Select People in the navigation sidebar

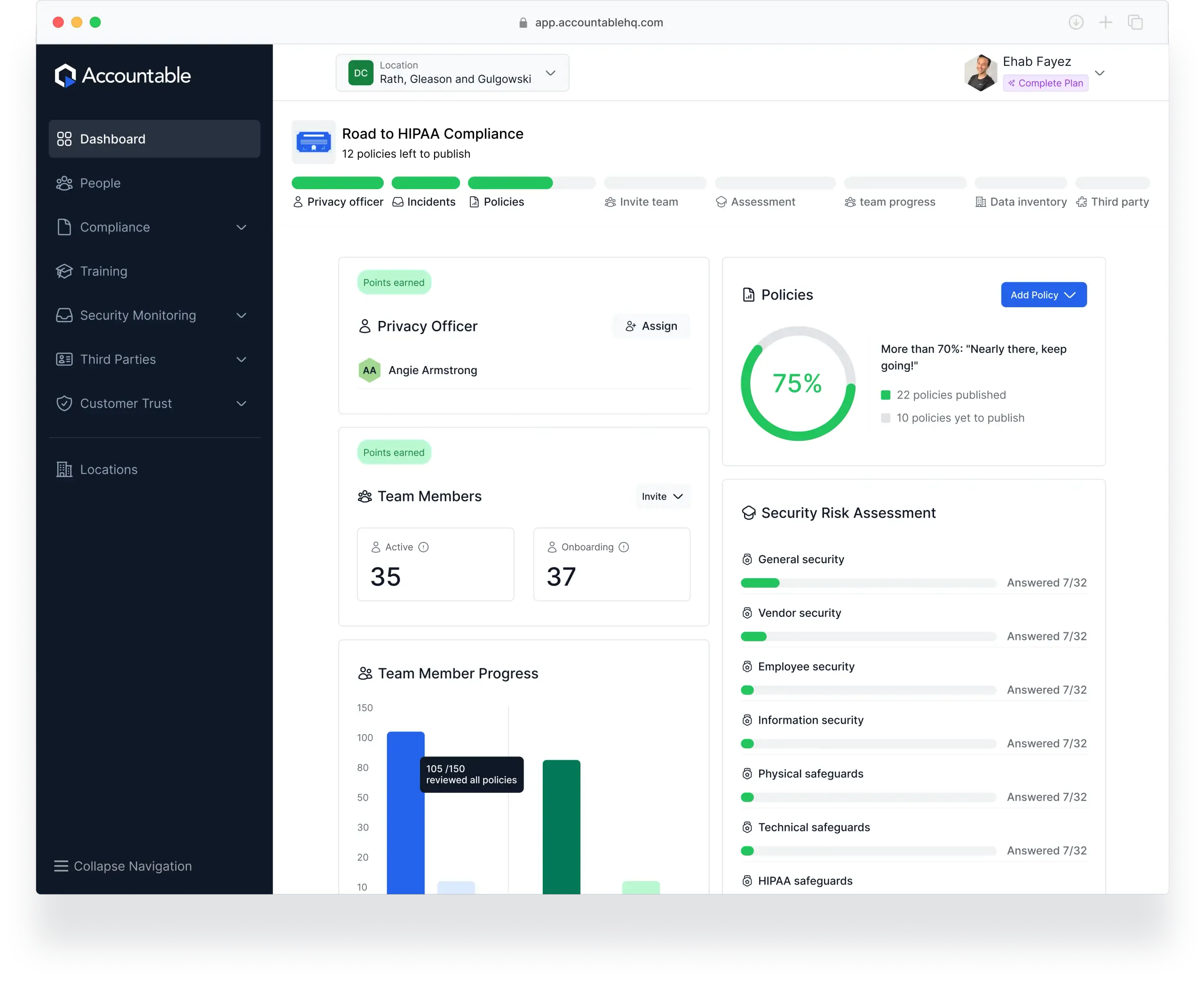click(x=100, y=183)
